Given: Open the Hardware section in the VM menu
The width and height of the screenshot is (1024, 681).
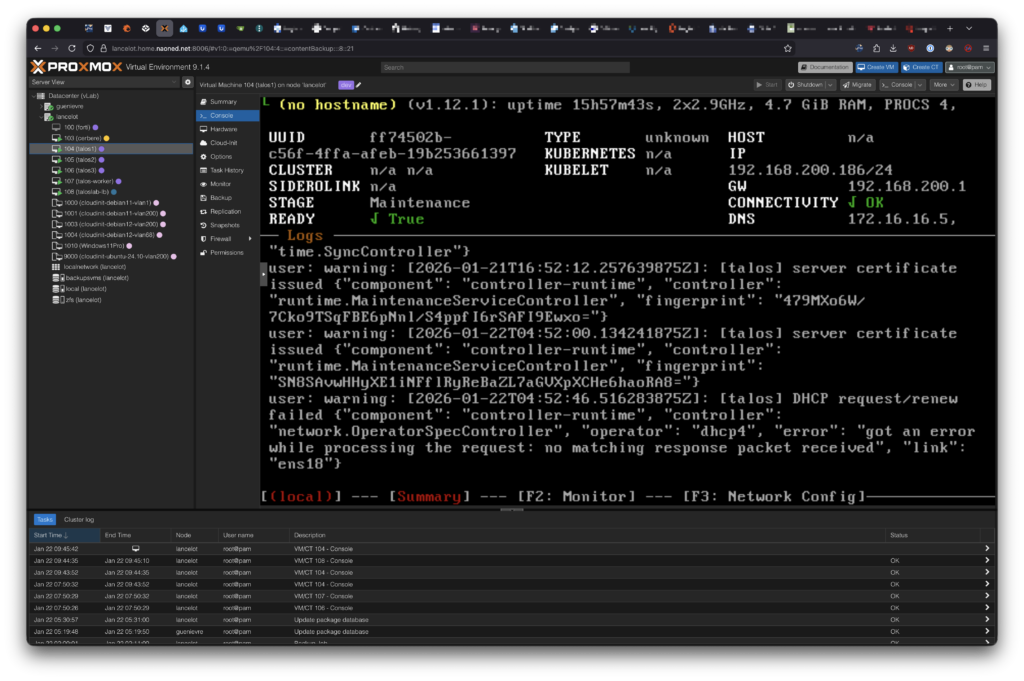Looking at the screenshot, I should click(223, 129).
